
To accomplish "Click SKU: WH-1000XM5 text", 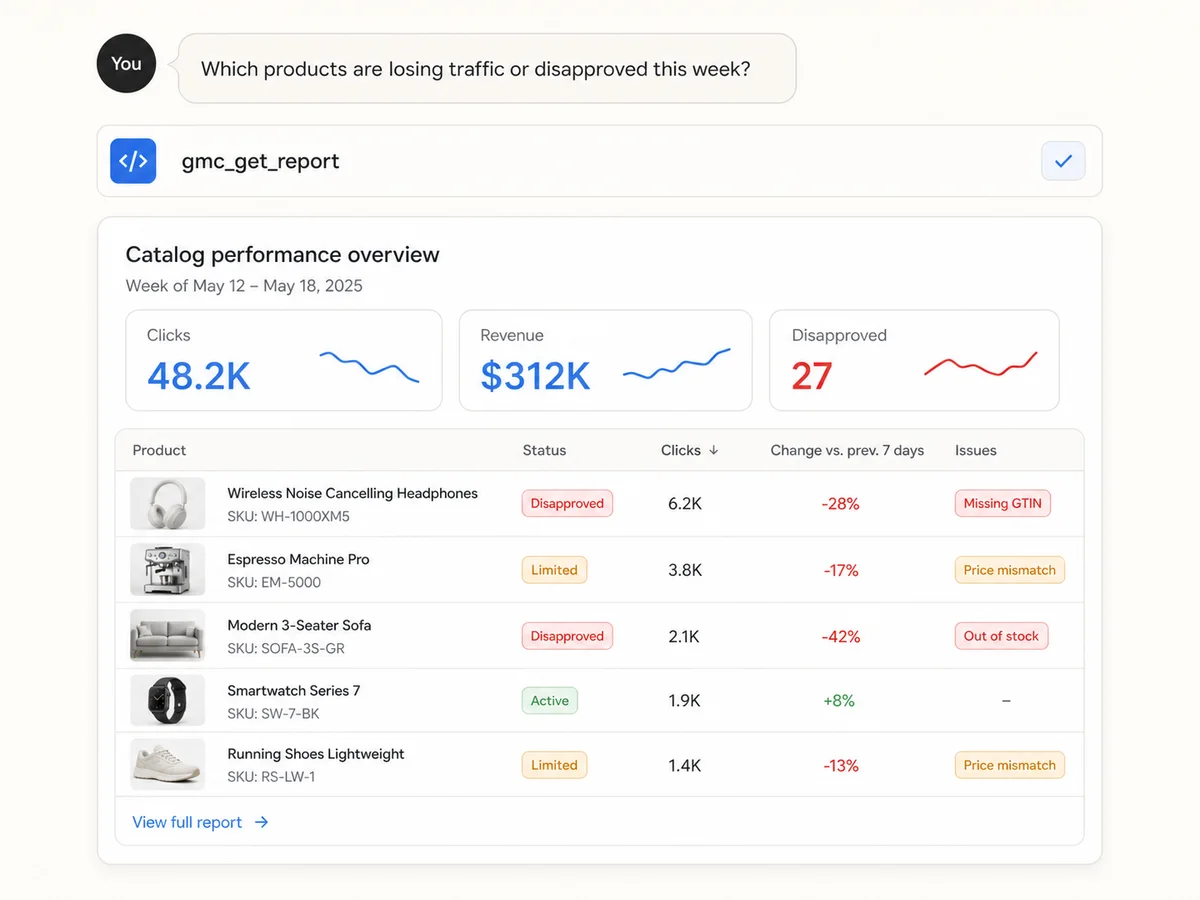I will (289, 517).
